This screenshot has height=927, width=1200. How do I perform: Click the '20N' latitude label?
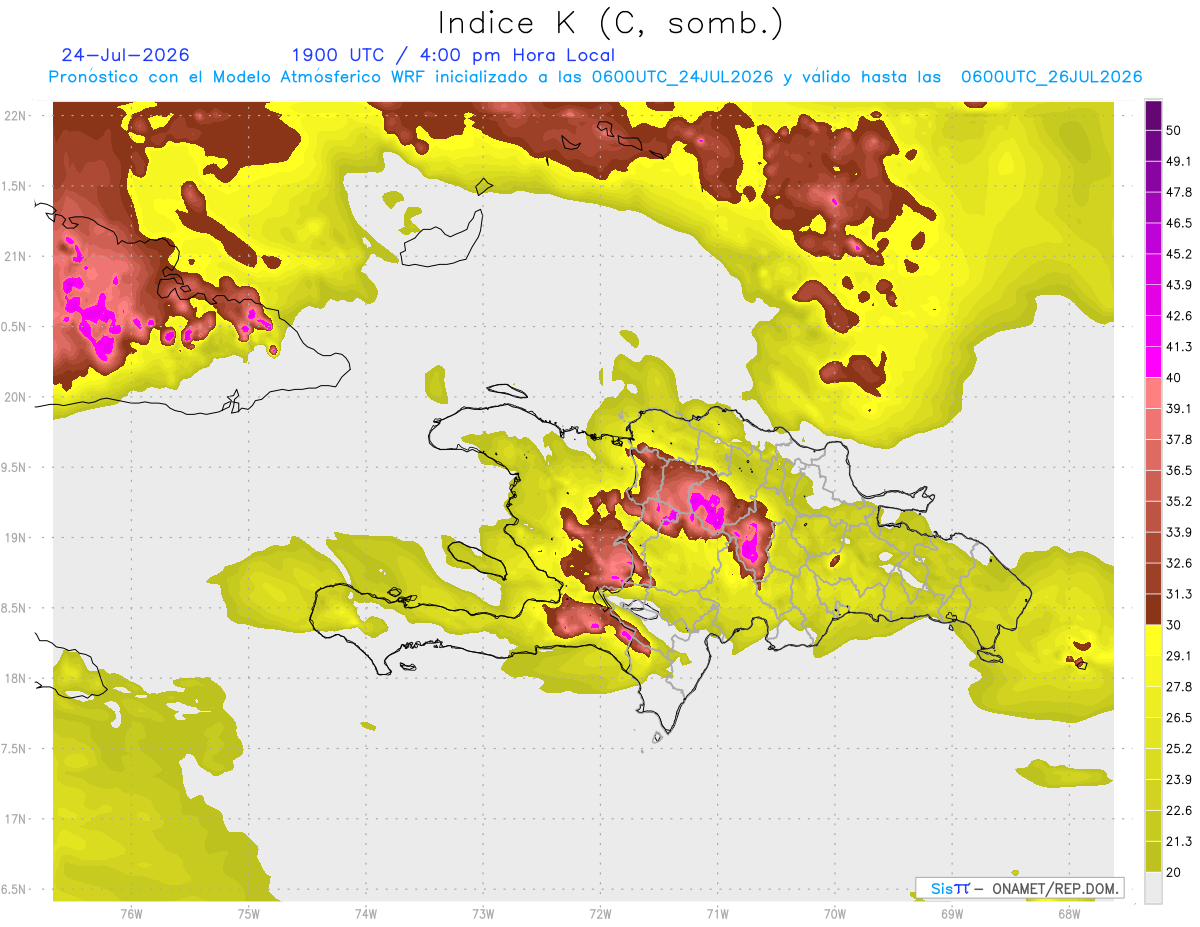[x=17, y=397]
